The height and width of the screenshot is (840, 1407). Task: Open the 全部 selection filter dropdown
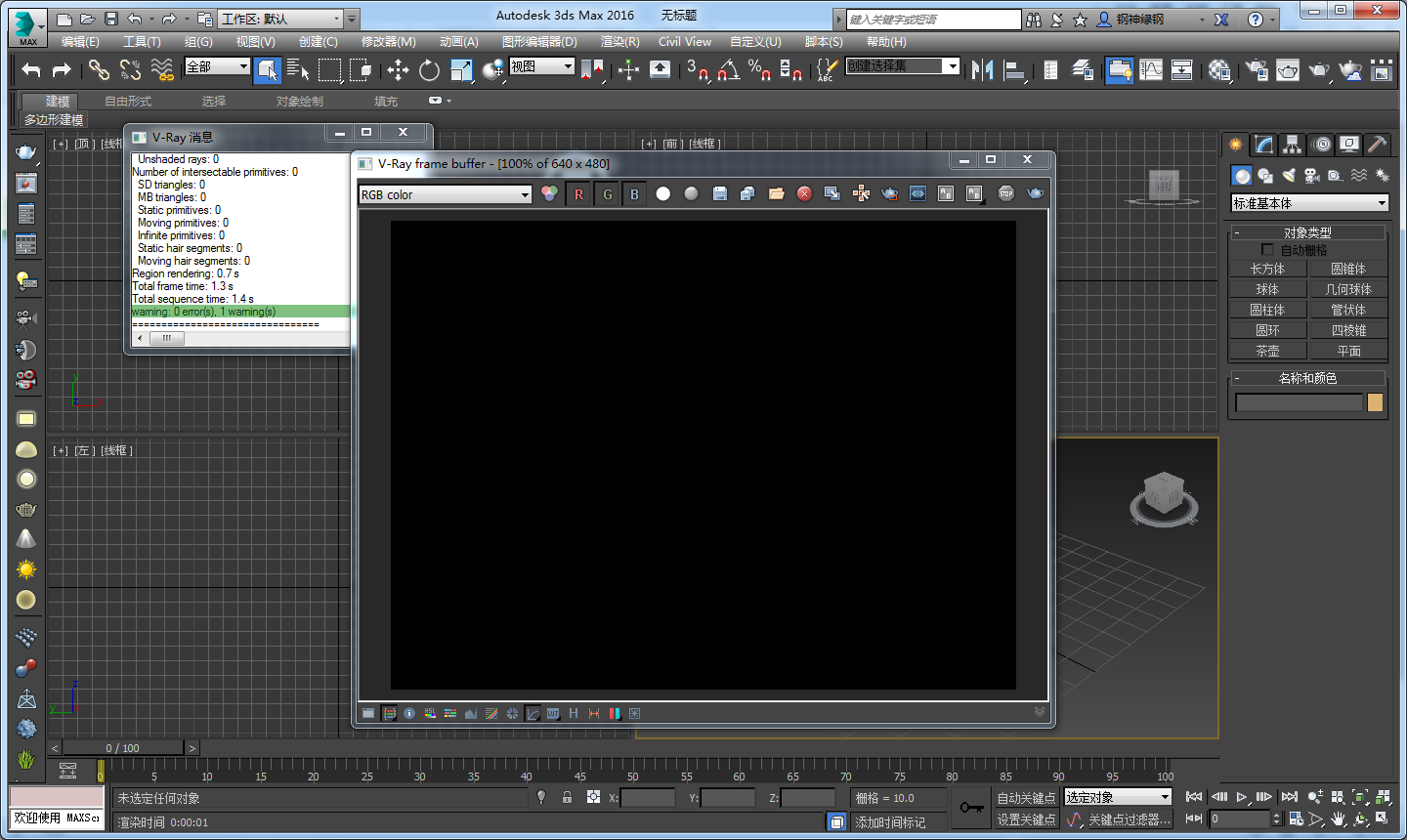click(218, 66)
